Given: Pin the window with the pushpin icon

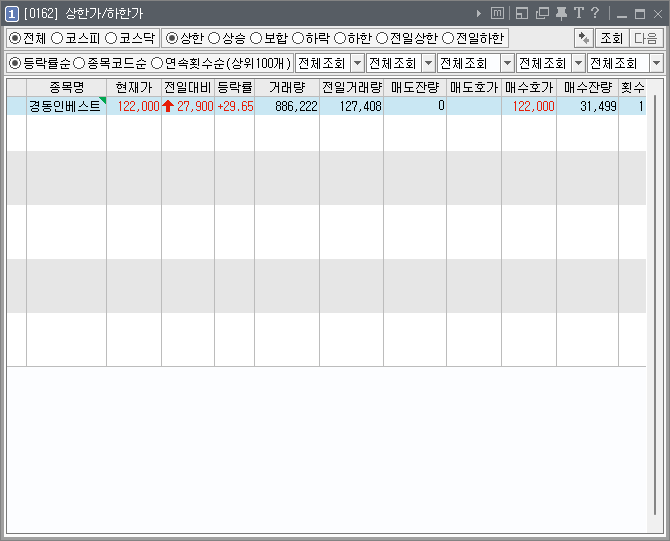Looking at the screenshot, I should 561,14.
